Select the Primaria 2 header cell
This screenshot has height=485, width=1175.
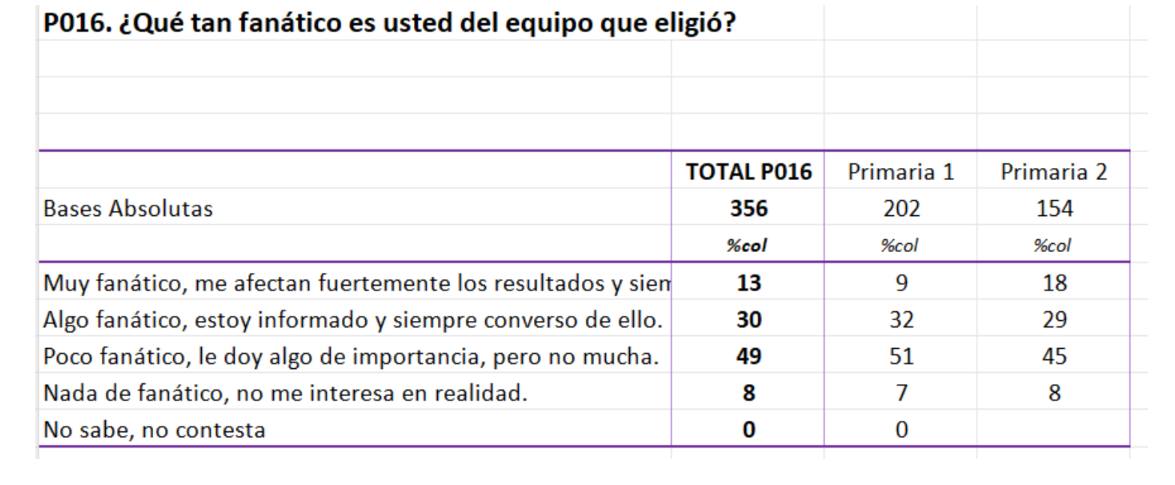tap(1054, 172)
